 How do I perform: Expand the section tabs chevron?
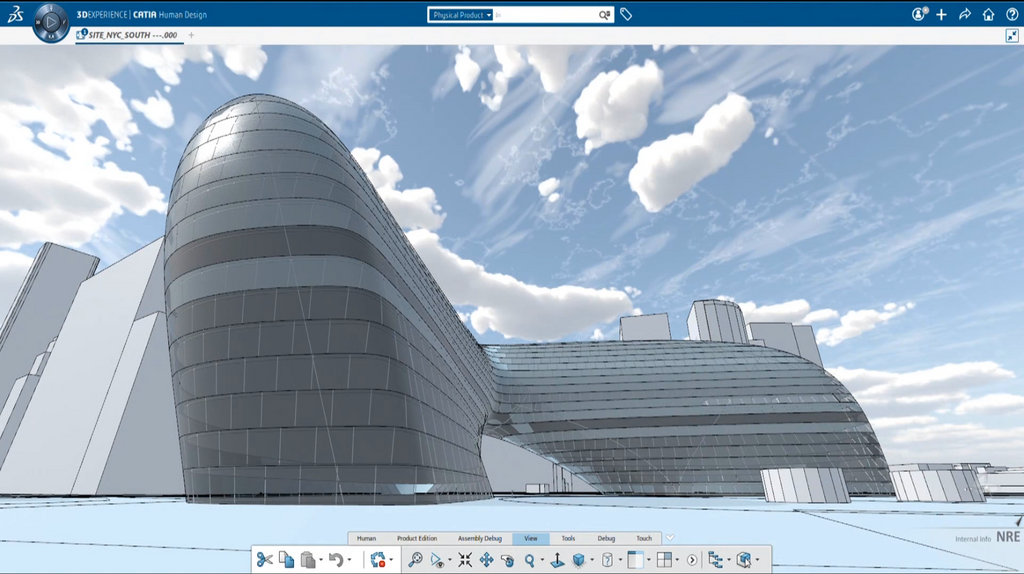(670, 538)
